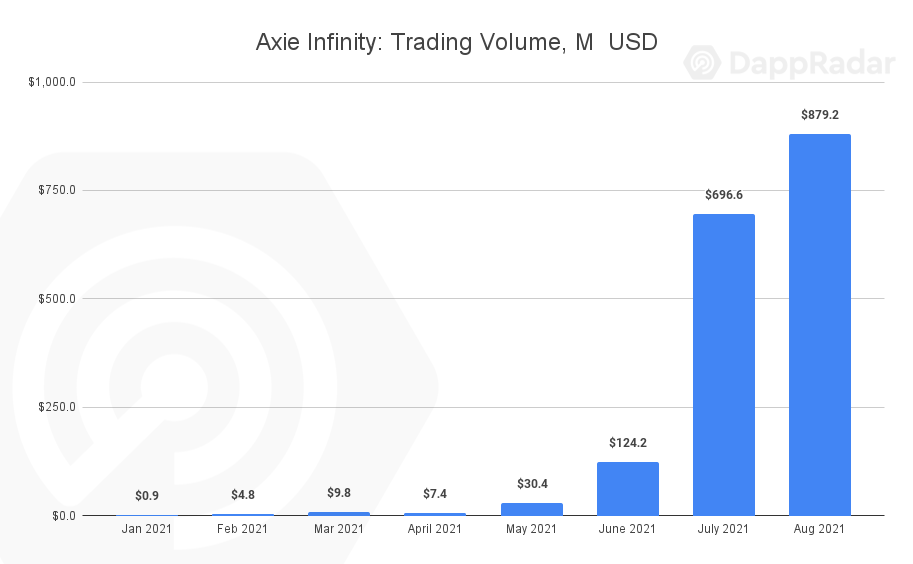
Task: Click the DappRadar radar logo icon
Action: pos(703,63)
